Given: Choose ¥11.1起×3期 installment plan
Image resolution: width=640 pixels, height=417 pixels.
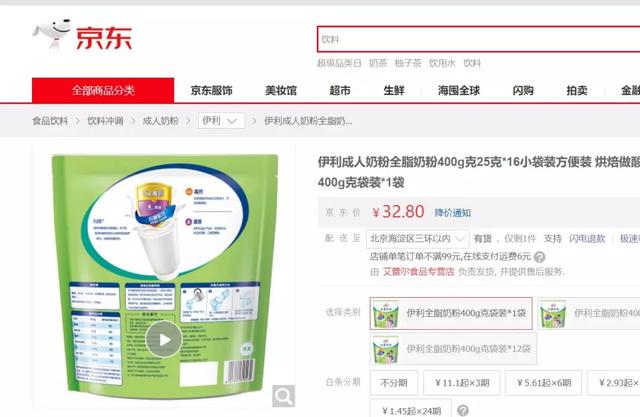Looking at the screenshot, I should coord(461,383).
